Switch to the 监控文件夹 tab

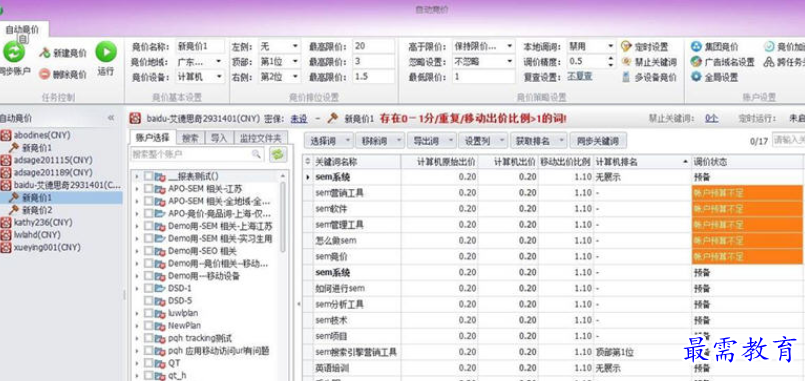[x=261, y=138]
